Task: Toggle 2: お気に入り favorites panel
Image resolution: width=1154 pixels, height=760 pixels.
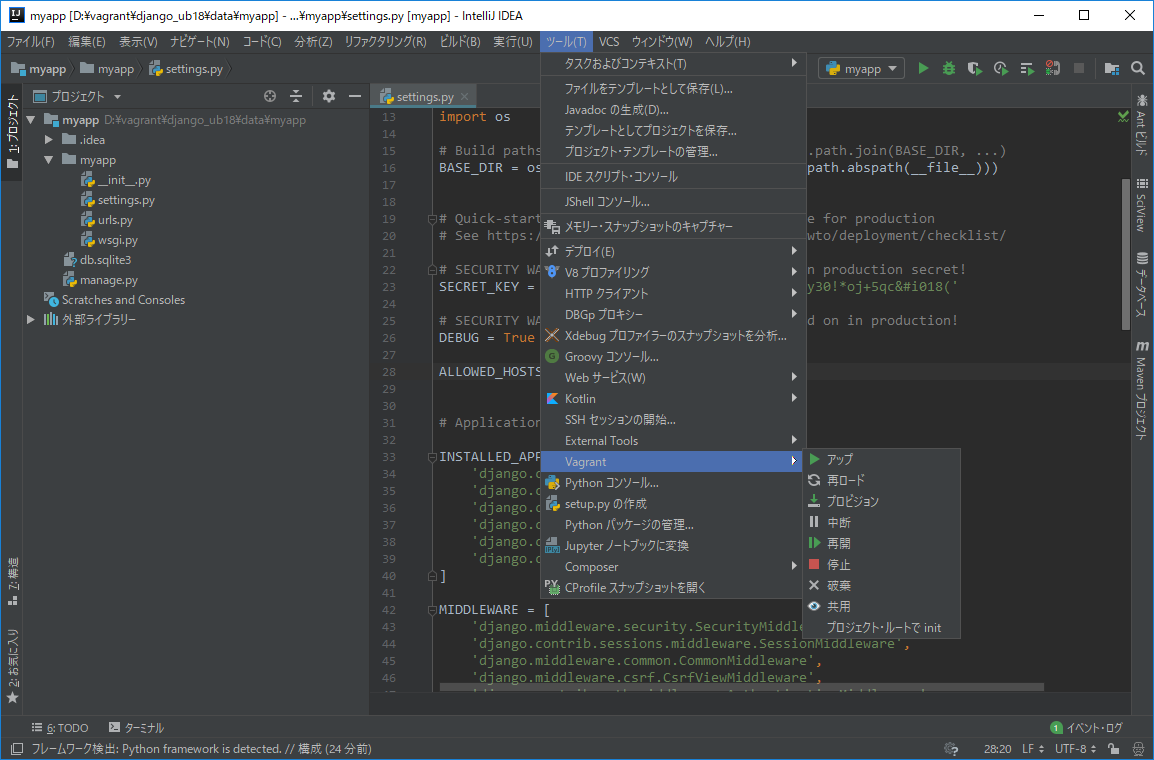Action: (13, 667)
